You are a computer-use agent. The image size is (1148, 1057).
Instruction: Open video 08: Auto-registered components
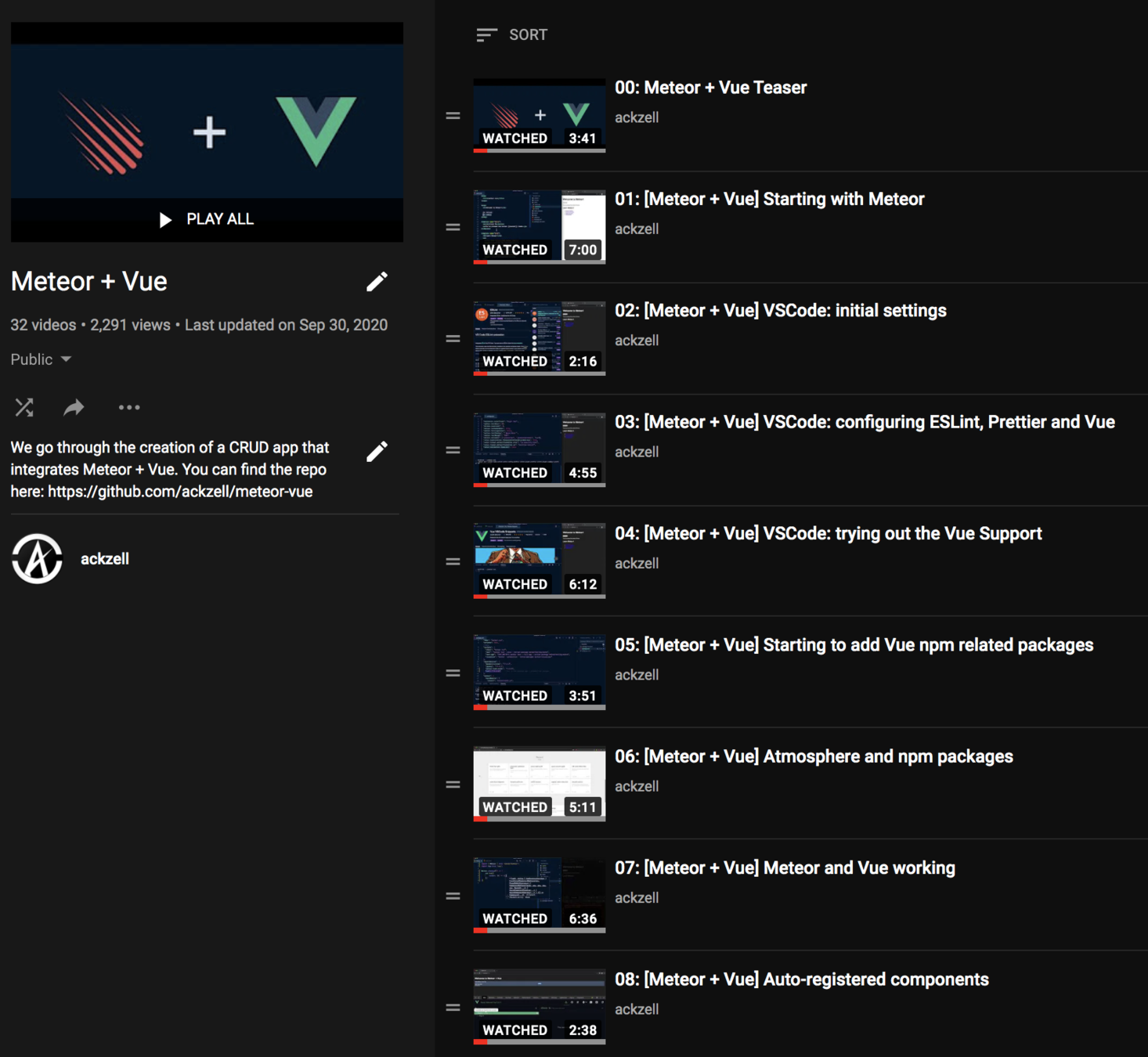[x=801, y=979]
